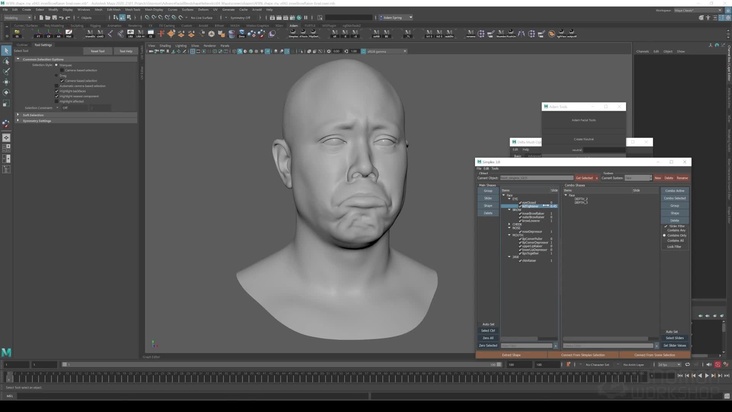Expand the CHEEK group in Simplex tree
The image size is (732, 412).
(x=509, y=224)
